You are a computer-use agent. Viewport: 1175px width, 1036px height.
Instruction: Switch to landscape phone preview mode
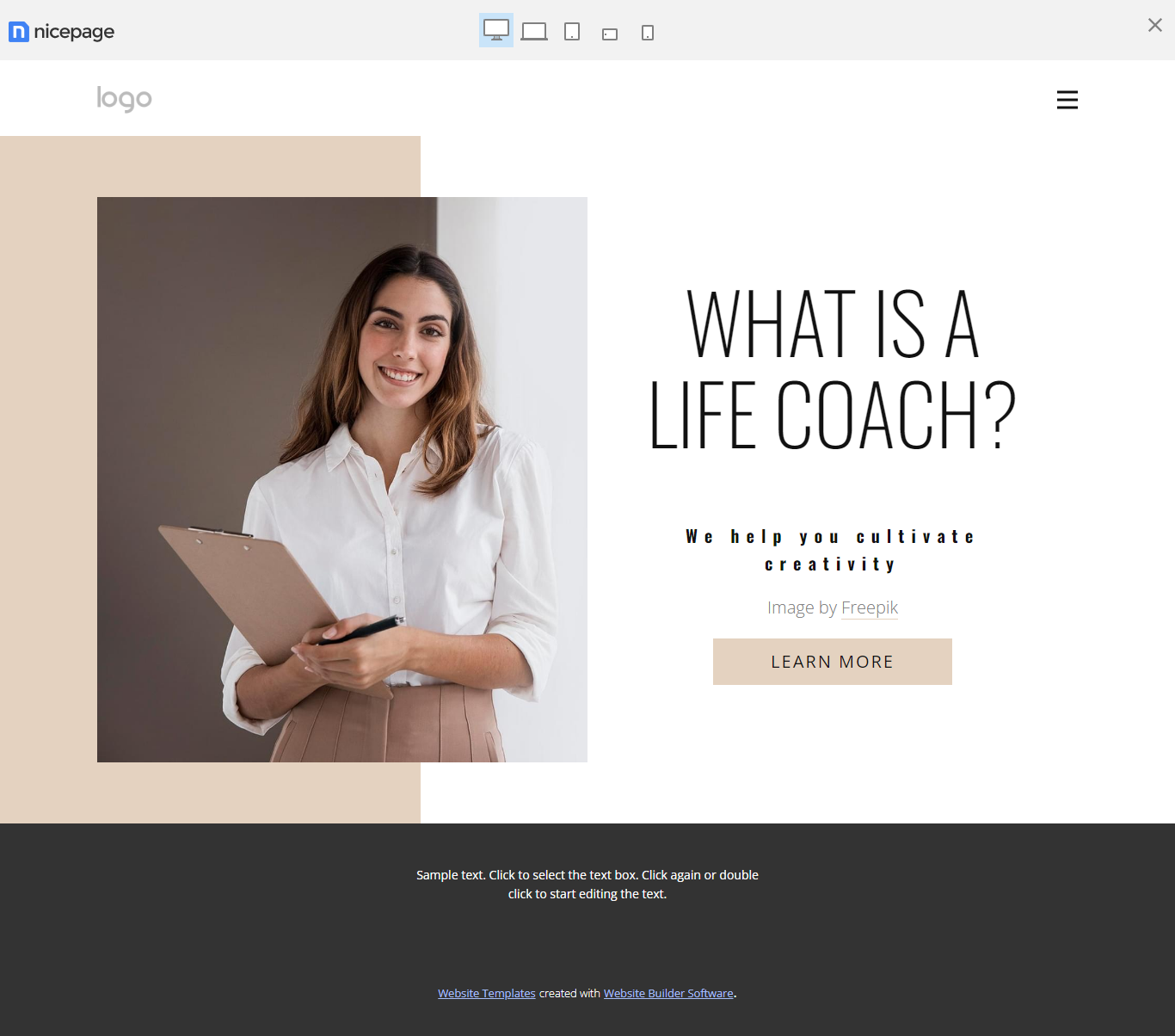pyautogui.click(x=610, y=34)
